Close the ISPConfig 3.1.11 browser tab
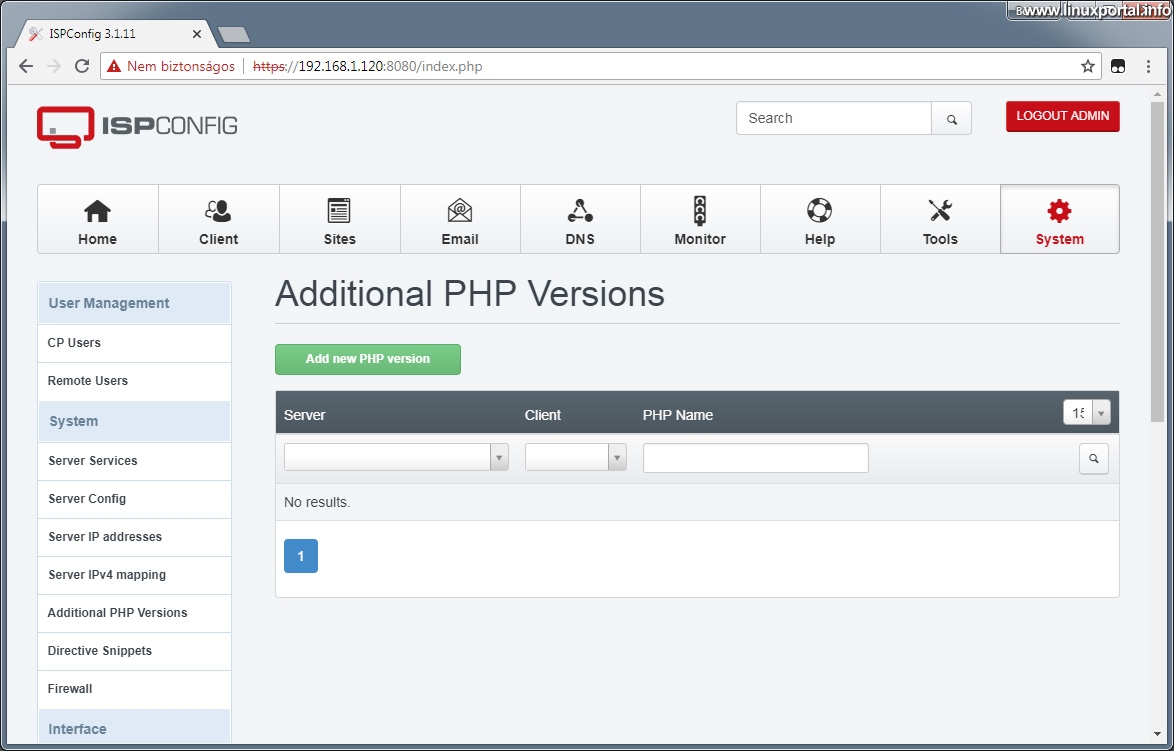Viewport: 1174px width, 751px height. 197,34
